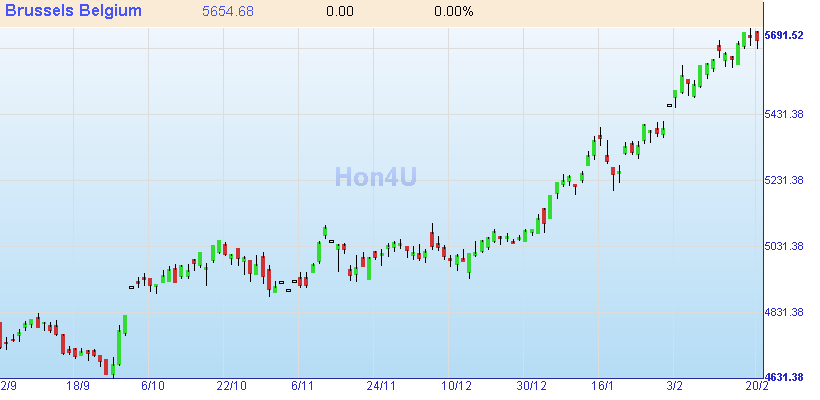Click the 3/2 date label

tap(675, 386)
